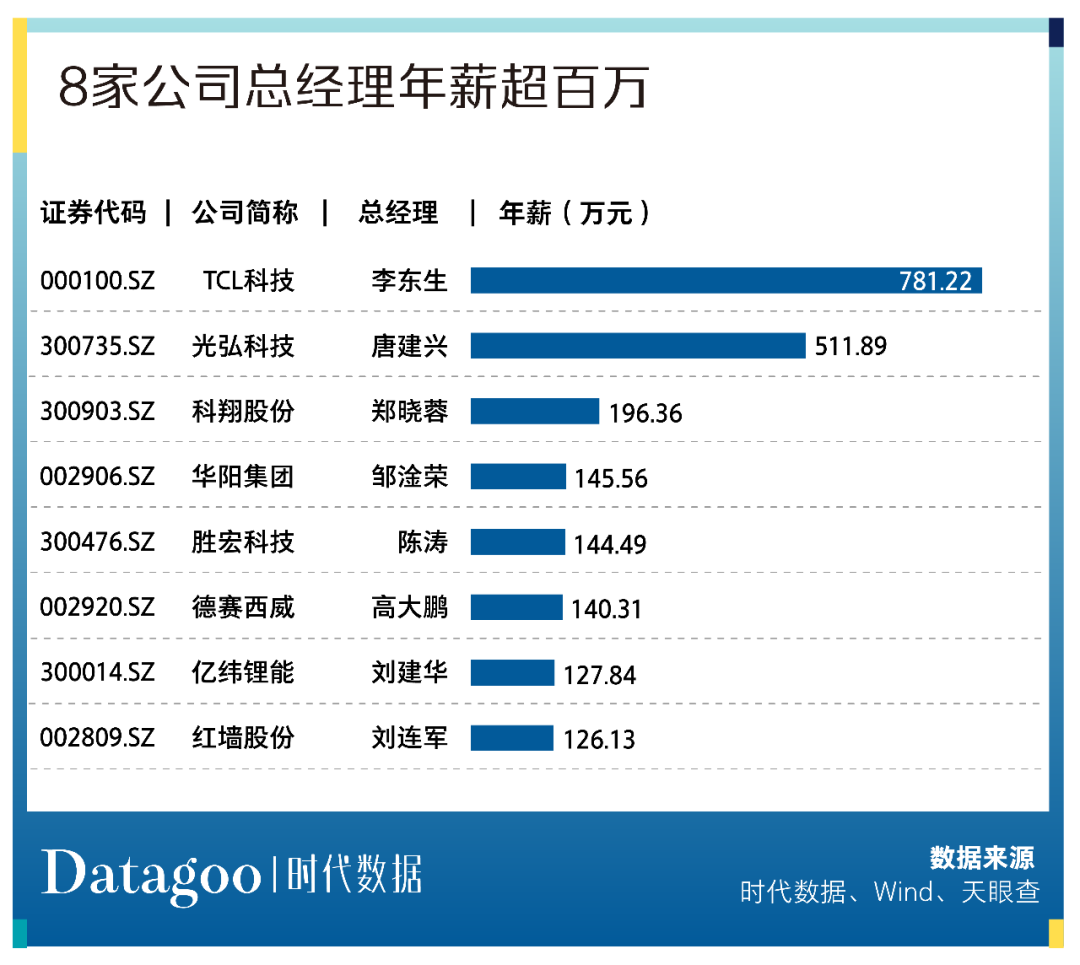Click the title '8家公司总经理年薪超百万'
1080x965 pixels.
coord(353,87)
